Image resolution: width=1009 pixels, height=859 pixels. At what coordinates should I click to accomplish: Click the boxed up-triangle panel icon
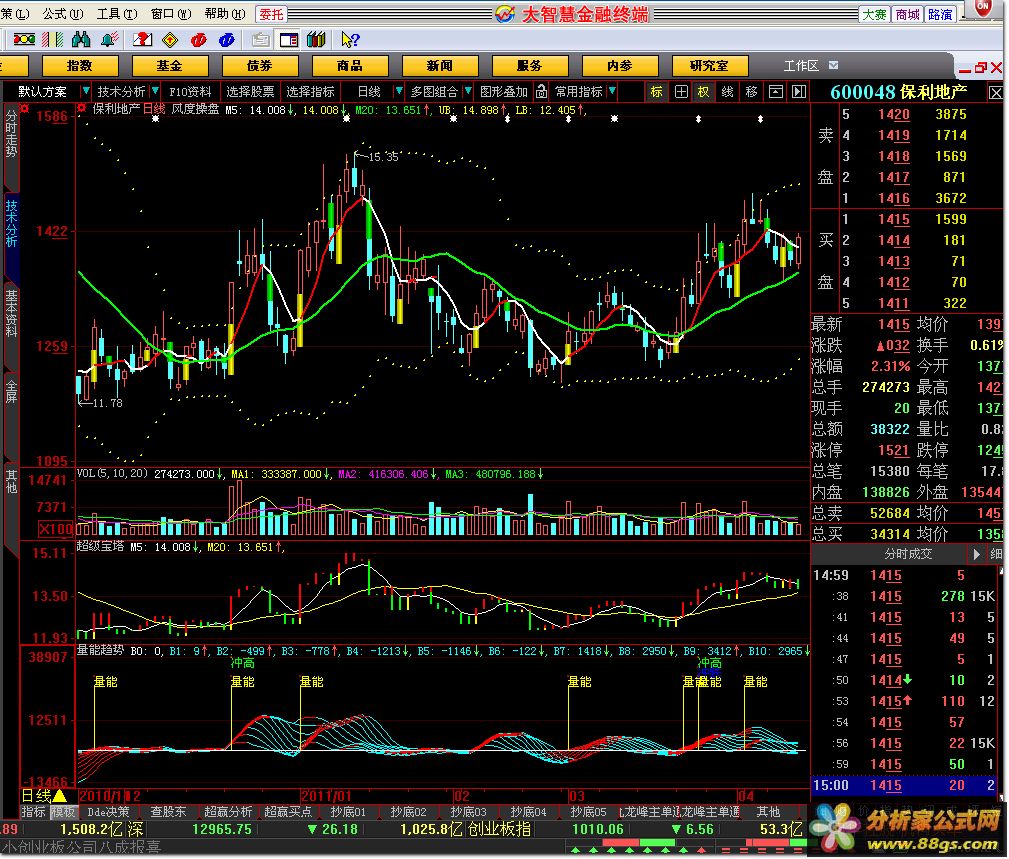(x=775, y=92)
